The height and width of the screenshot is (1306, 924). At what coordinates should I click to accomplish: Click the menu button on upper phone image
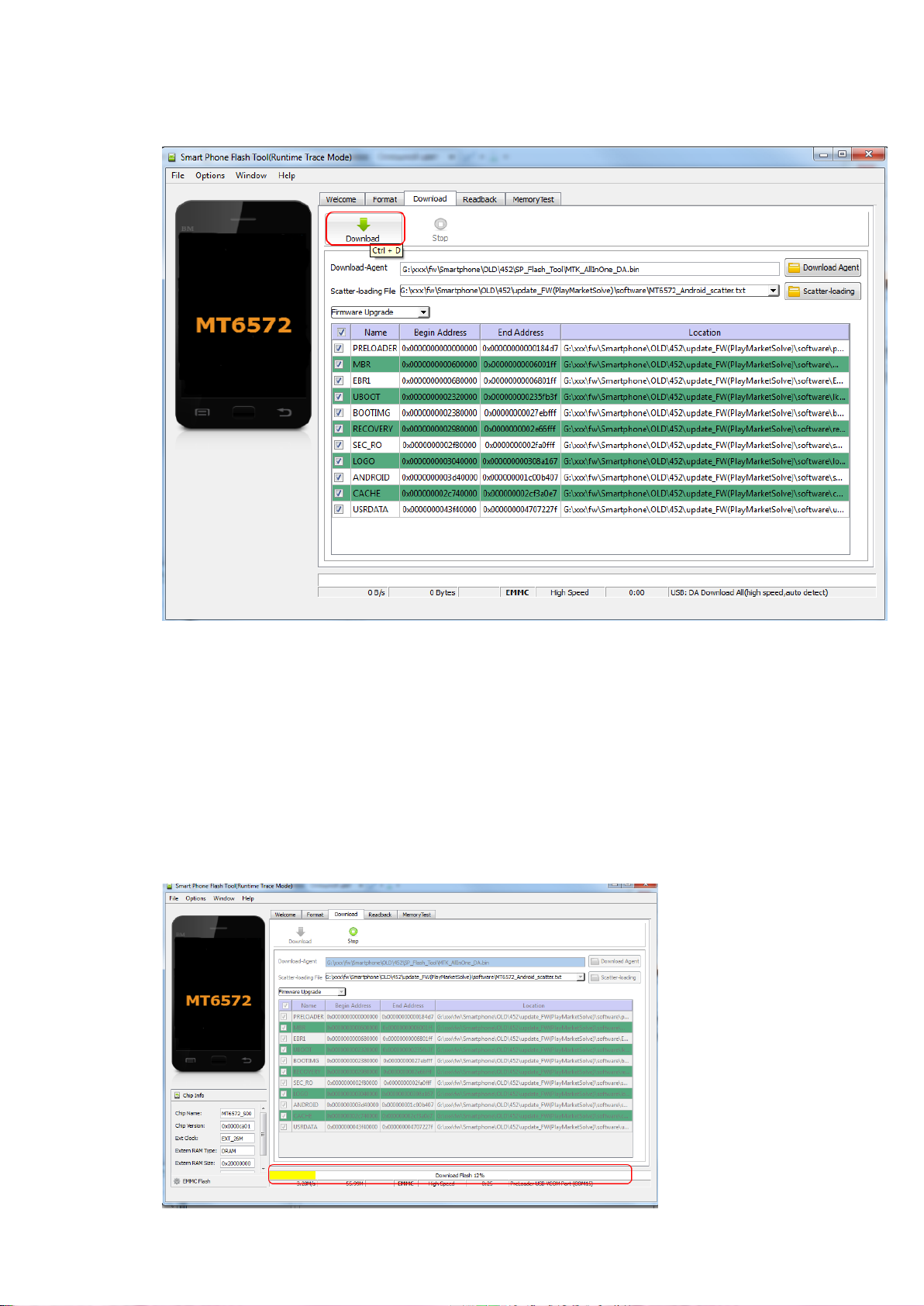[x=202, y=412]
